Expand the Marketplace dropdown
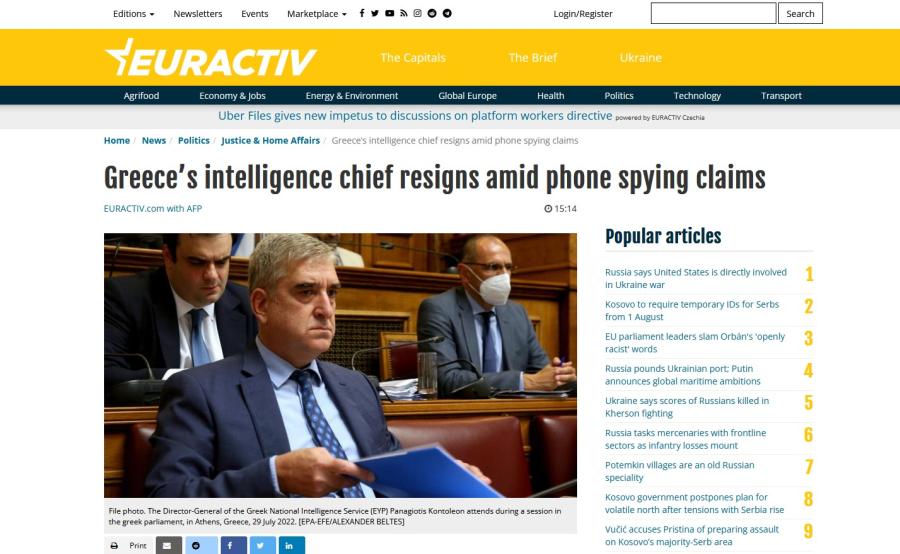 [x=317, y=14]
